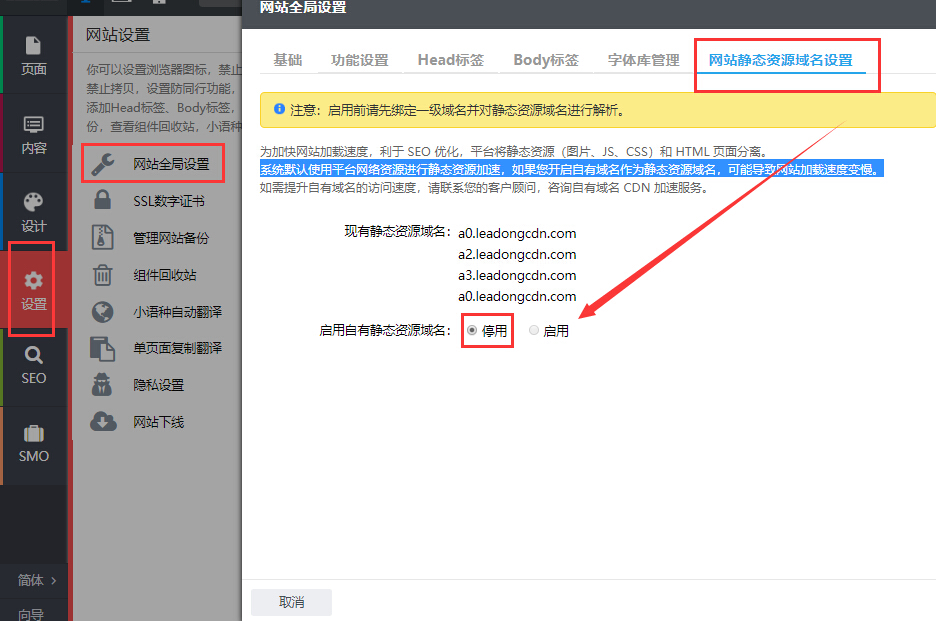This screenshot has width=936, height=621.
Task: Open the 字体库管理 tab
Action: coord(643,60)
